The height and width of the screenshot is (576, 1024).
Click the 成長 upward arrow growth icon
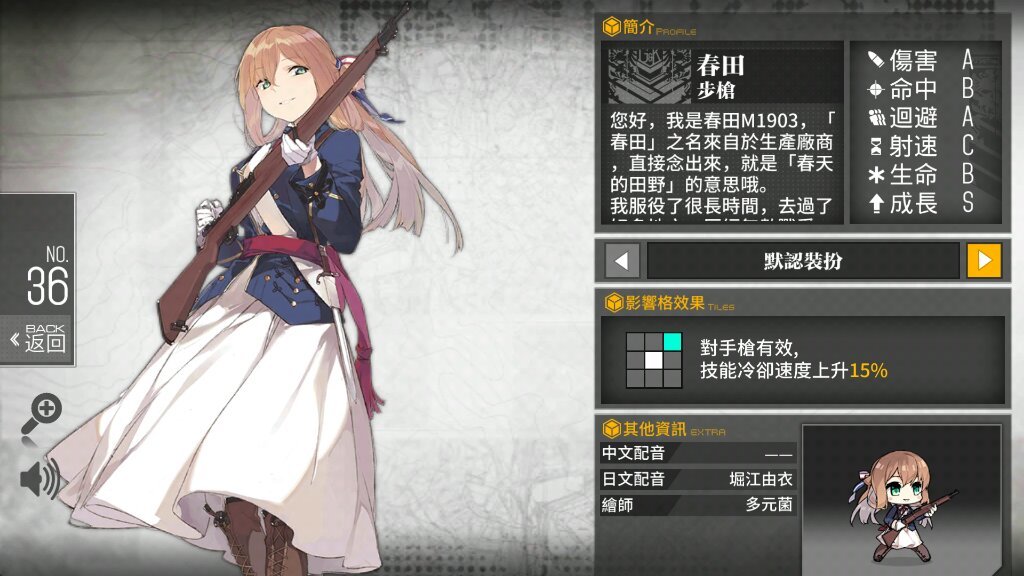coord(876,204)
